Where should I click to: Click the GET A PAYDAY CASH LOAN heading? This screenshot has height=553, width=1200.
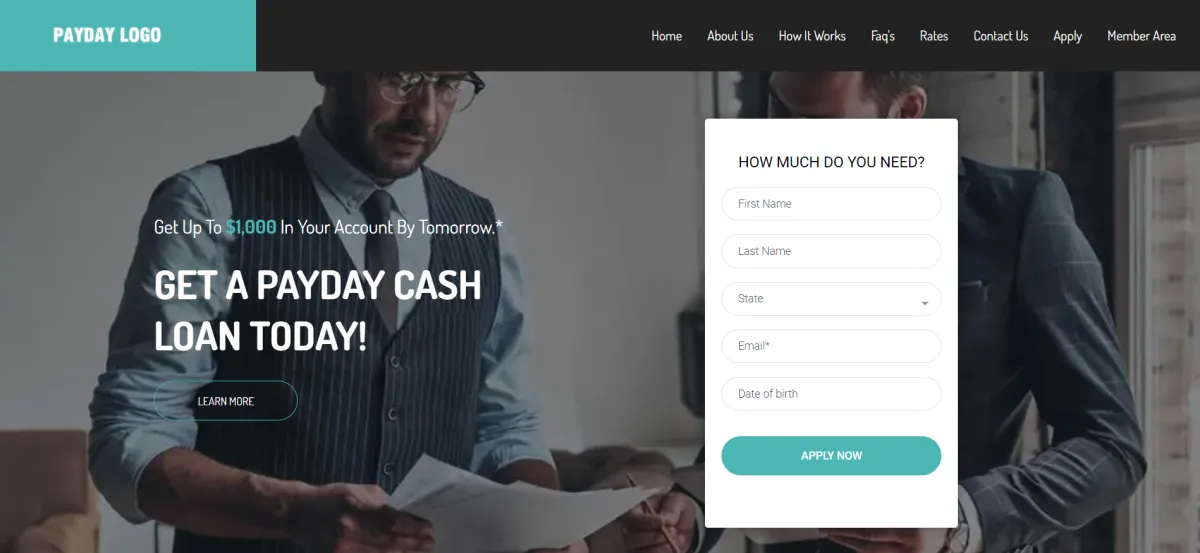[x=318, y=311]
